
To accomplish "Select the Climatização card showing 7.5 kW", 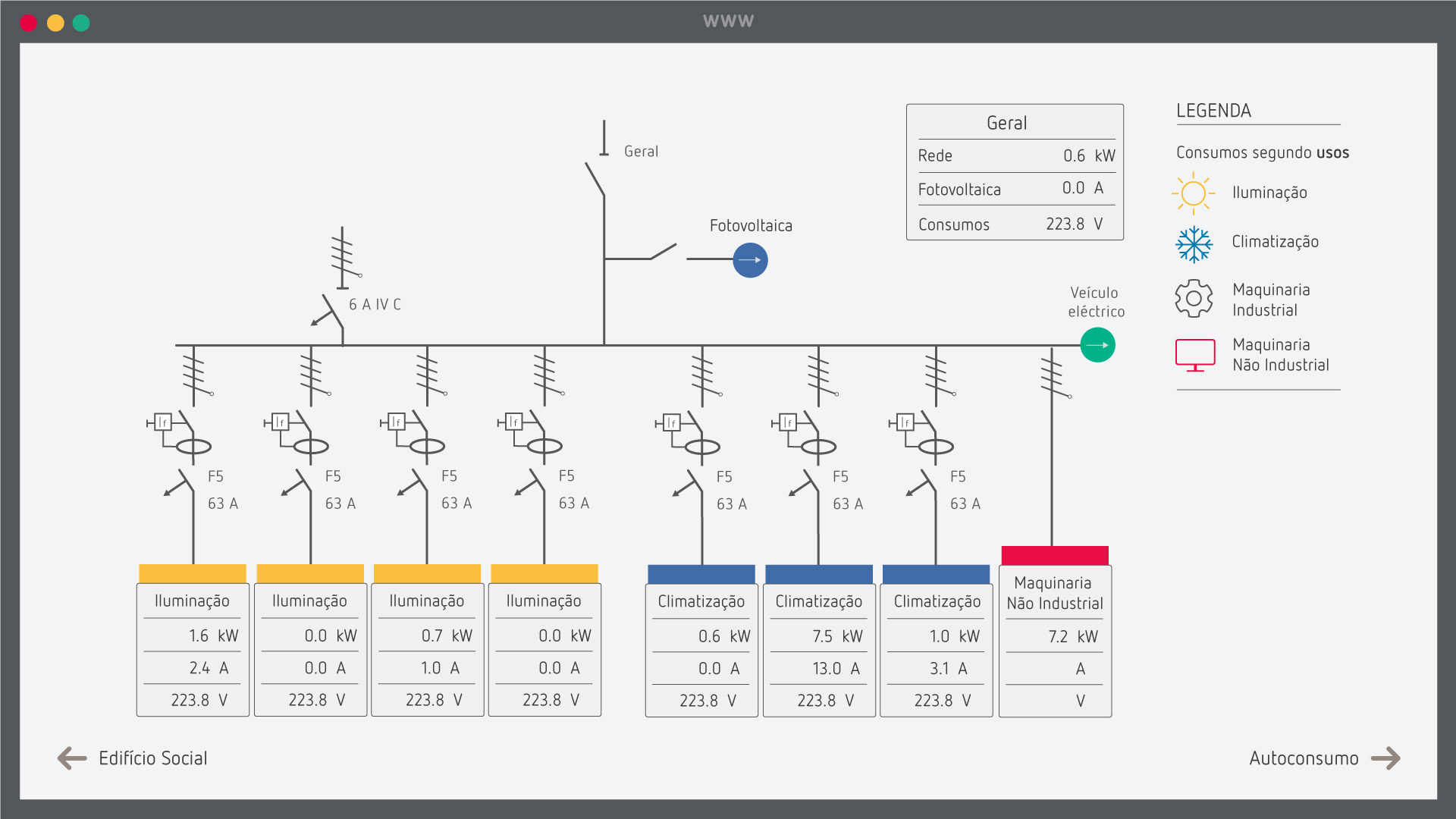I will tap(818, 650).
